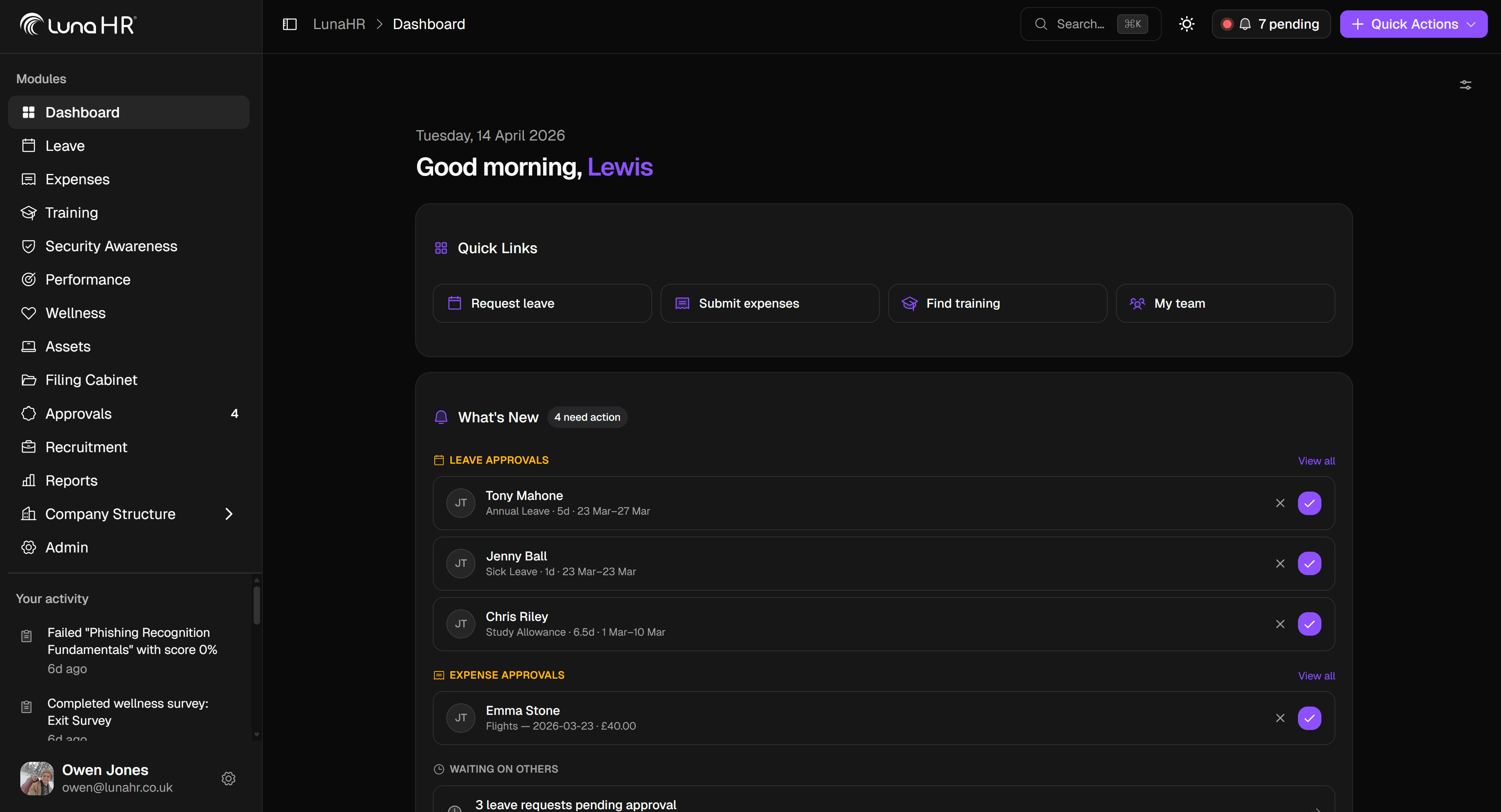Screen dimensions: 1501x812
Task: Open the Security Awareness module
Action: (111, 246)
